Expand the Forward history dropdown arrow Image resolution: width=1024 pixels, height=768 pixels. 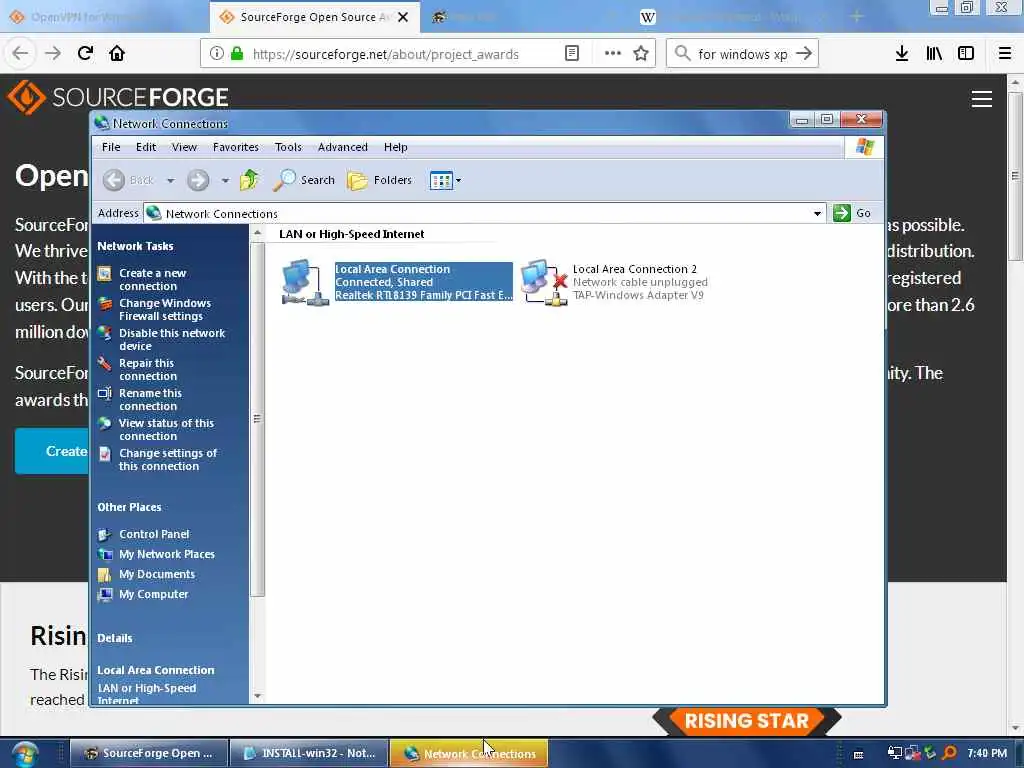point(225,180)
